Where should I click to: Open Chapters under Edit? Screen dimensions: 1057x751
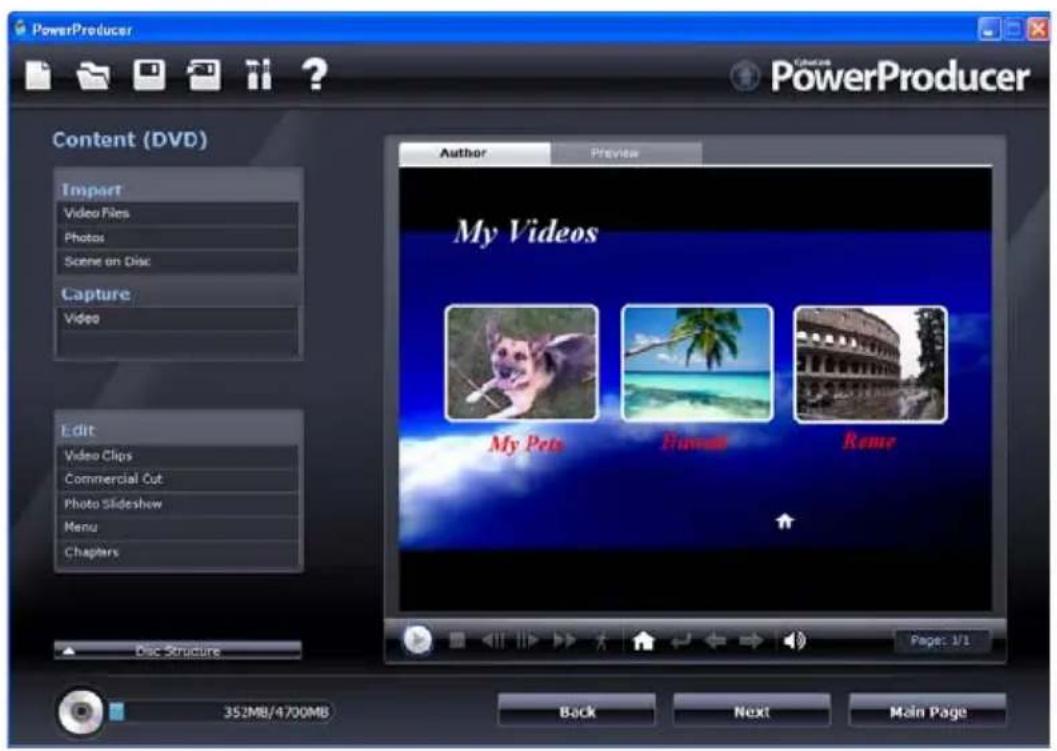[x=178, y=552]
